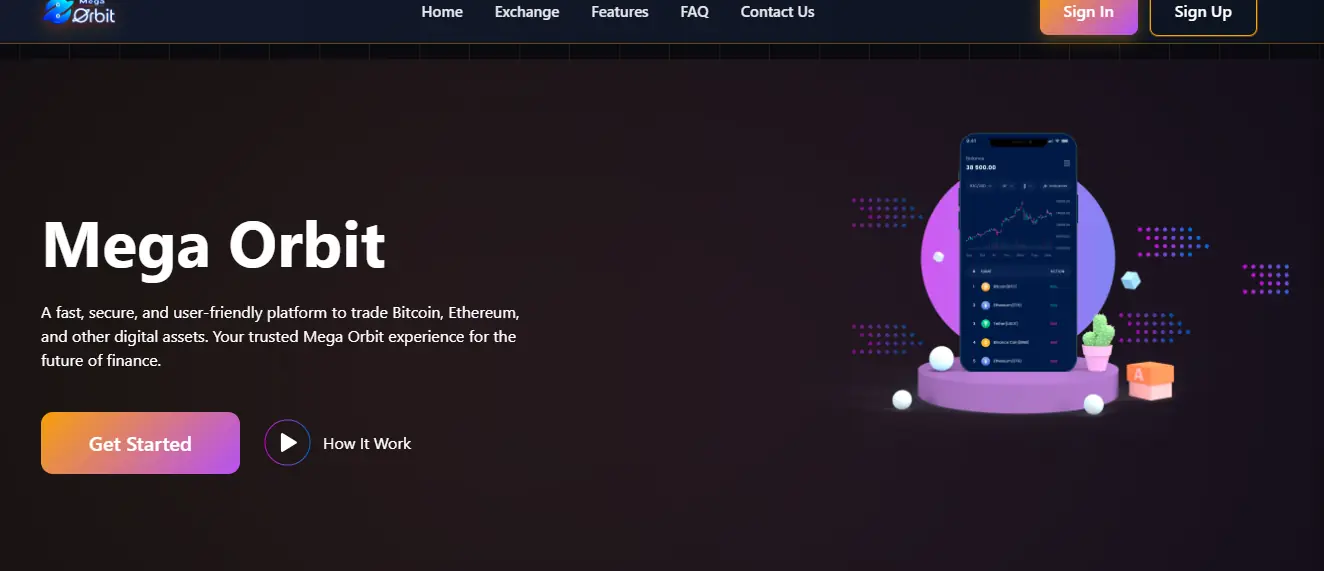Select Contact Us in the navigation

[x=777, y=12]
